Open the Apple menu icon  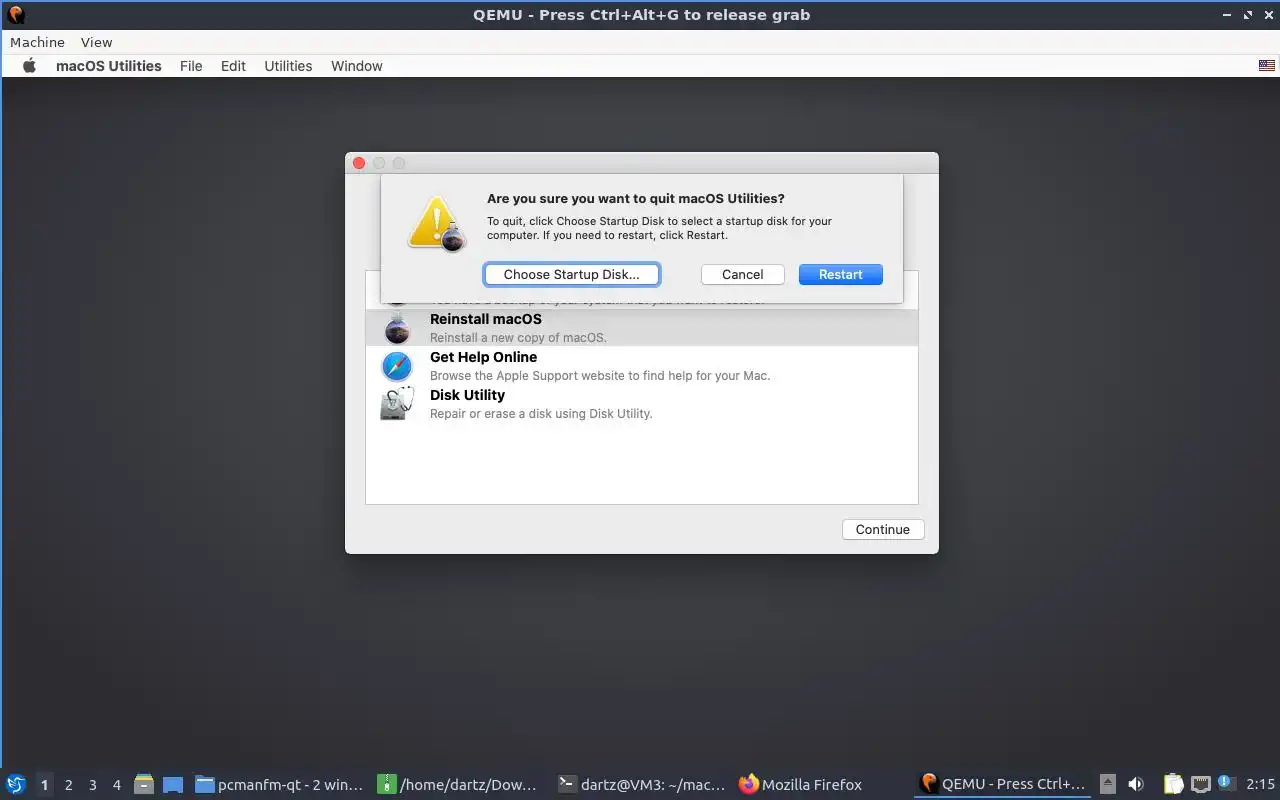coord(29,66)
